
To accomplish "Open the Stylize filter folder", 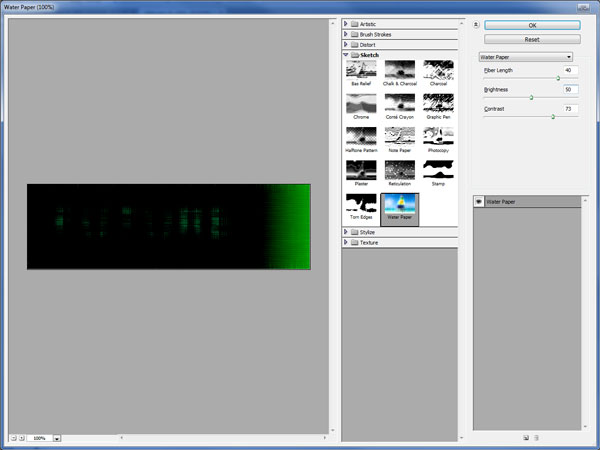I will (x=347, y=231).
